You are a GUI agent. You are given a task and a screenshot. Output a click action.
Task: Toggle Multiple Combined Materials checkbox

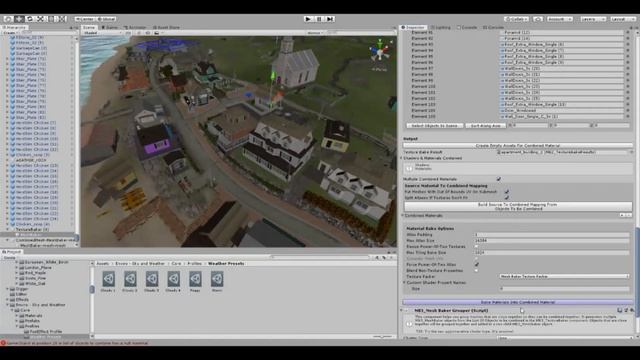click(x=498, y=179)
